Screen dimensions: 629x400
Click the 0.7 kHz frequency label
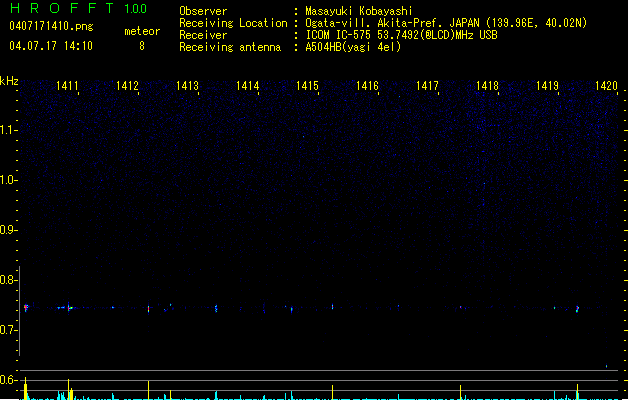click(8, 330)
